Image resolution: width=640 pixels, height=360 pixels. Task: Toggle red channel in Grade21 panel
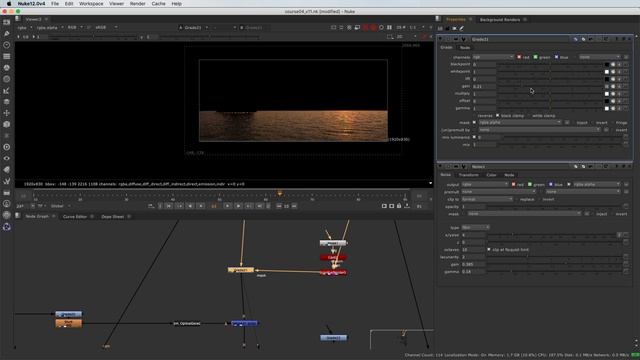519,57
